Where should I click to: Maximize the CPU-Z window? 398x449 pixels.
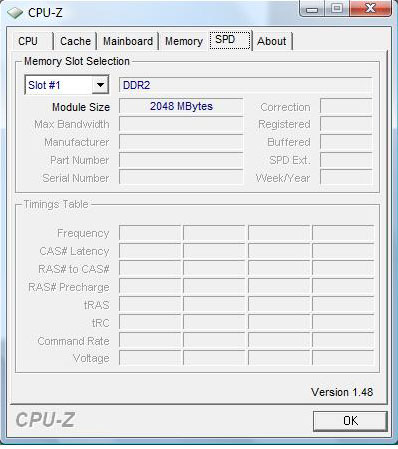[x=337, y=9]
